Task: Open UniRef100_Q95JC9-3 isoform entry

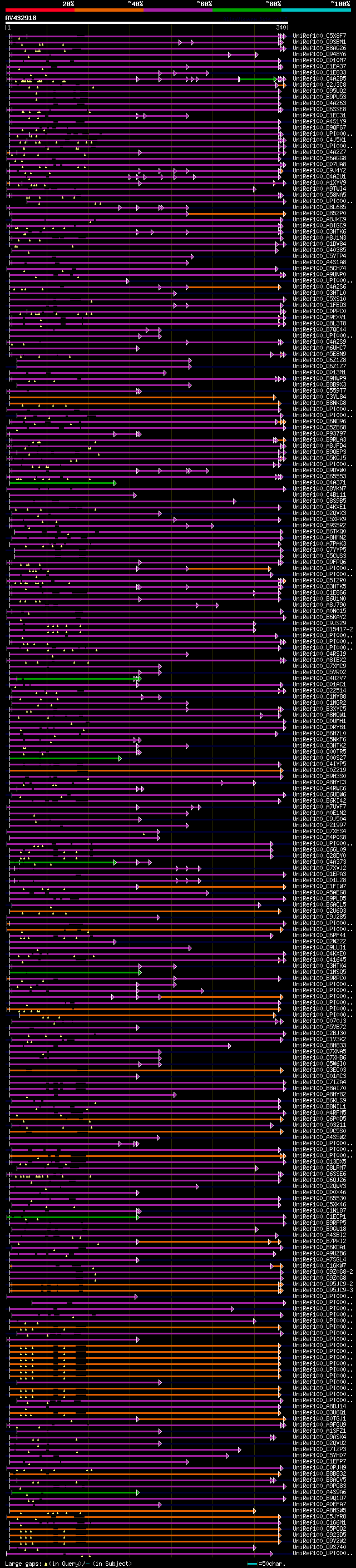Action: [323, 1290]
